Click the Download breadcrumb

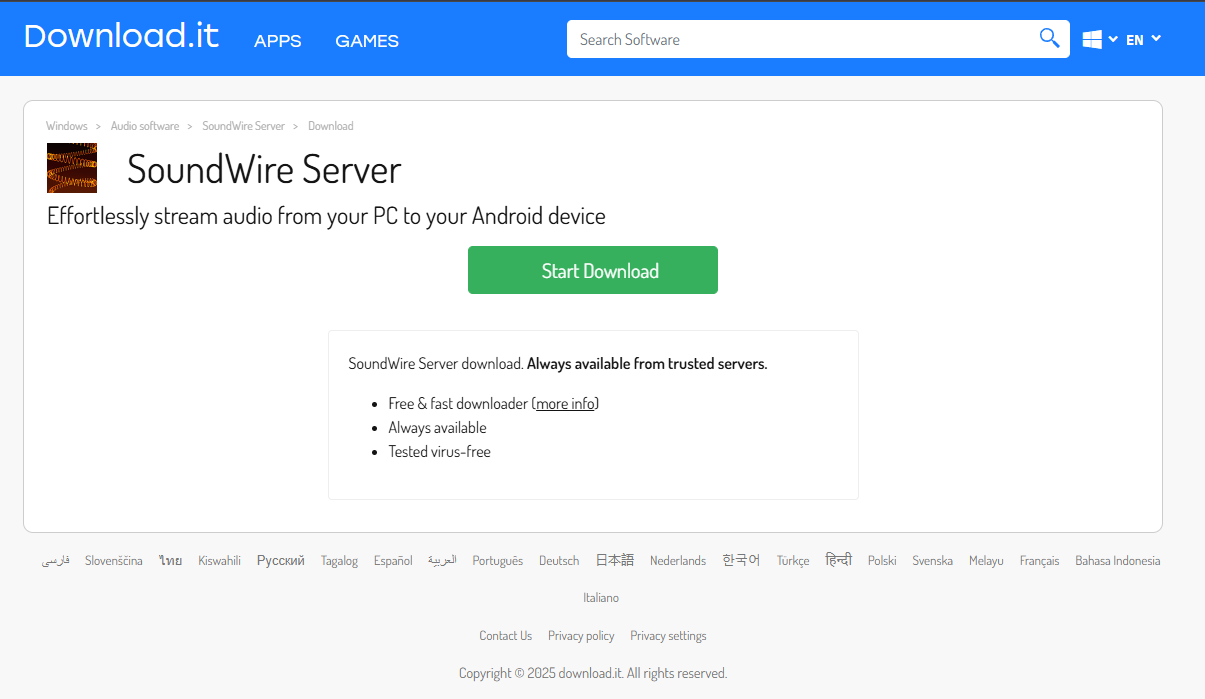tap(331, 126)
